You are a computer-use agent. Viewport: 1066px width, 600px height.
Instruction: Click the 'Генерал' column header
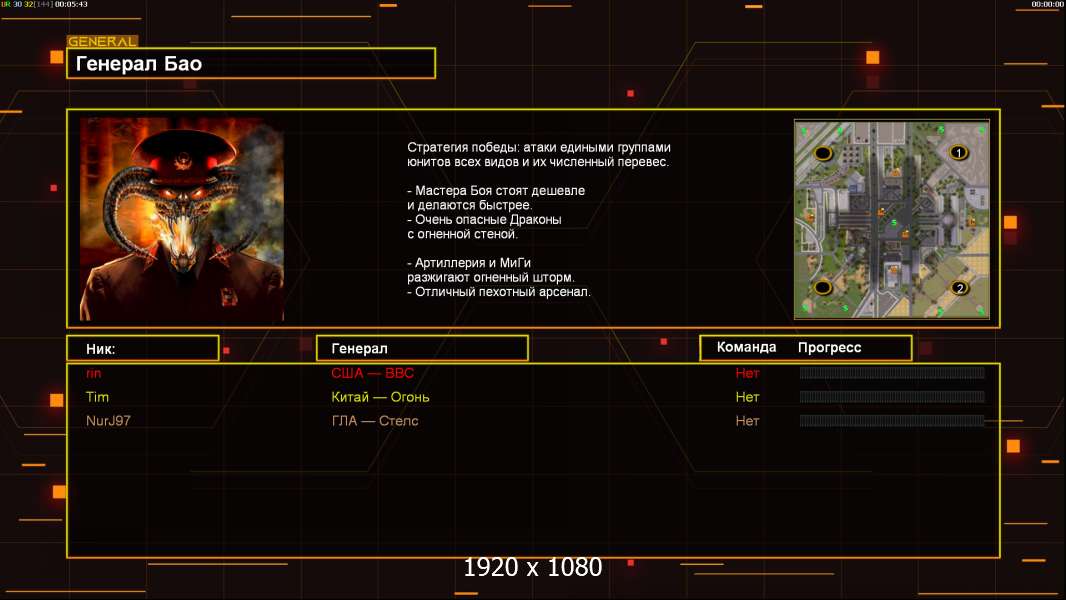pos(422,349)
